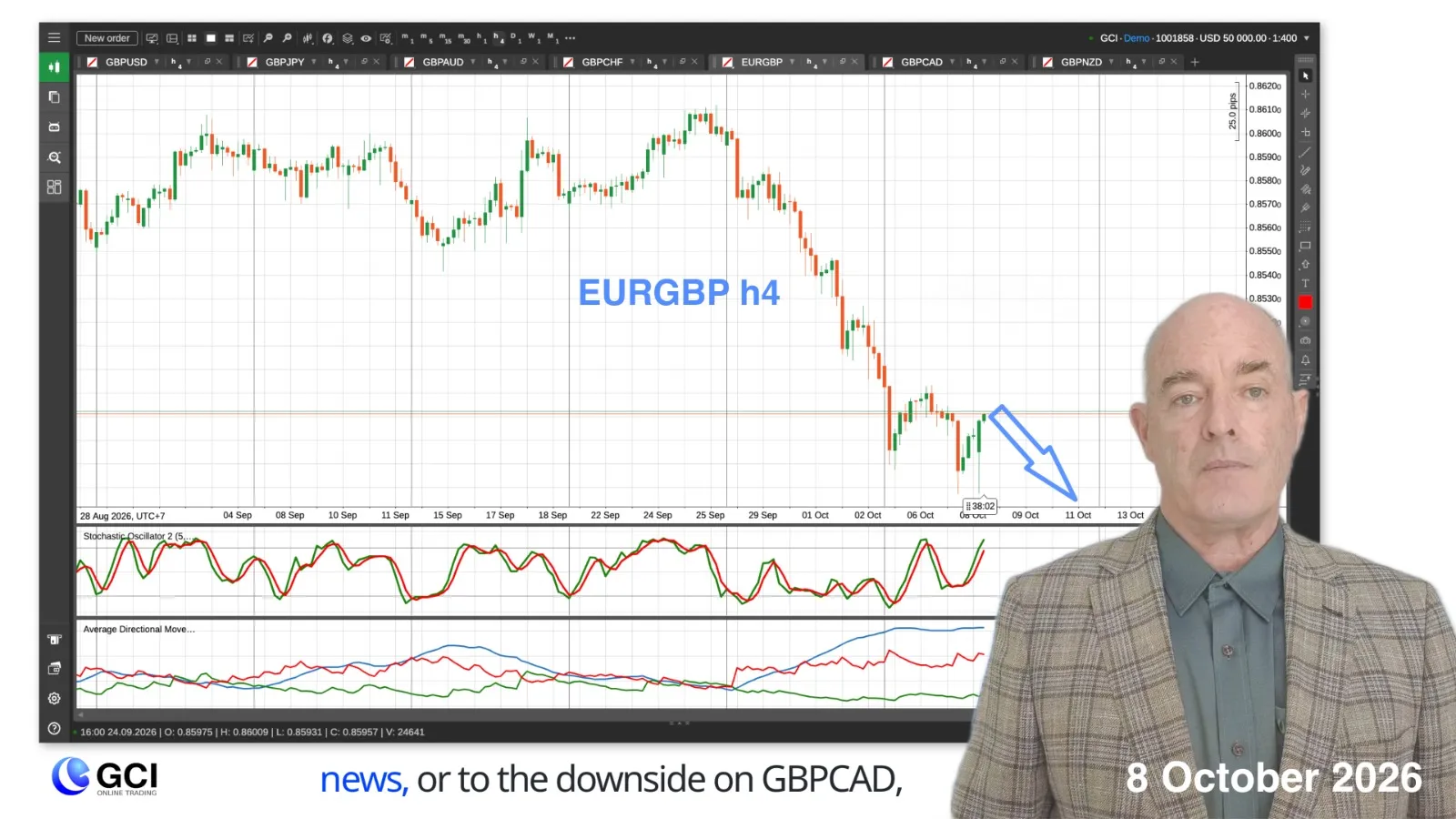1456x819 pixels.
Task: Open the help question mark icon
Action: tap(54, 728)
